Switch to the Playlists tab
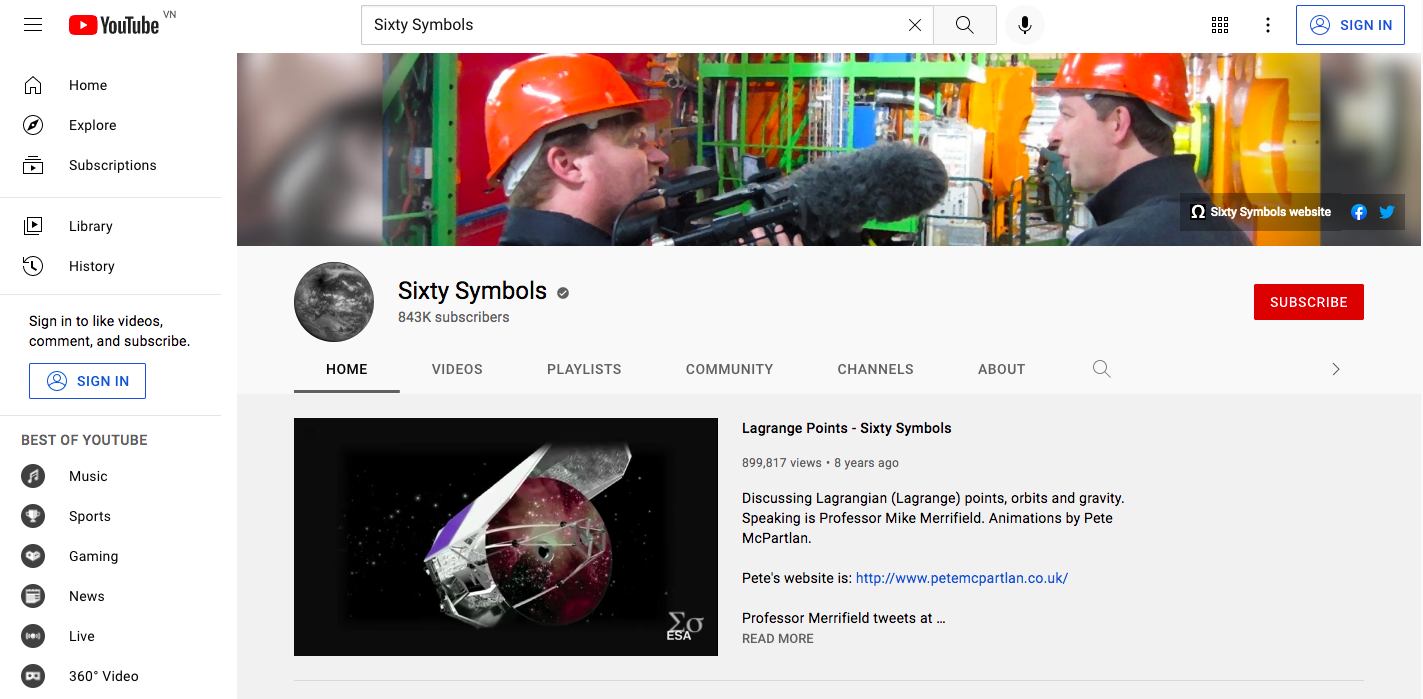1423x699 pixels. (584, 369)
